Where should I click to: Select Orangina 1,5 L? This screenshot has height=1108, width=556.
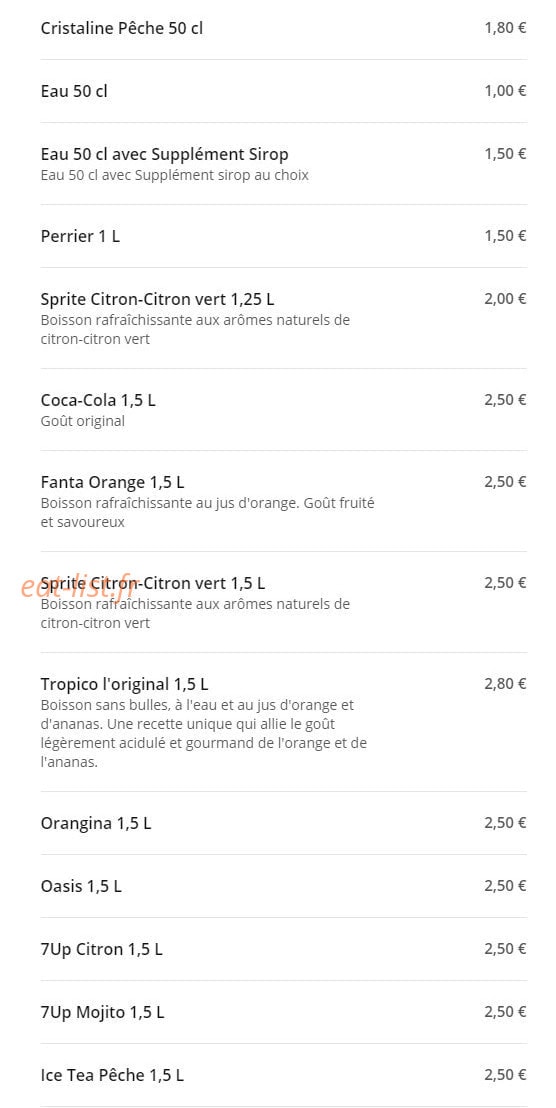click(283, 823)
